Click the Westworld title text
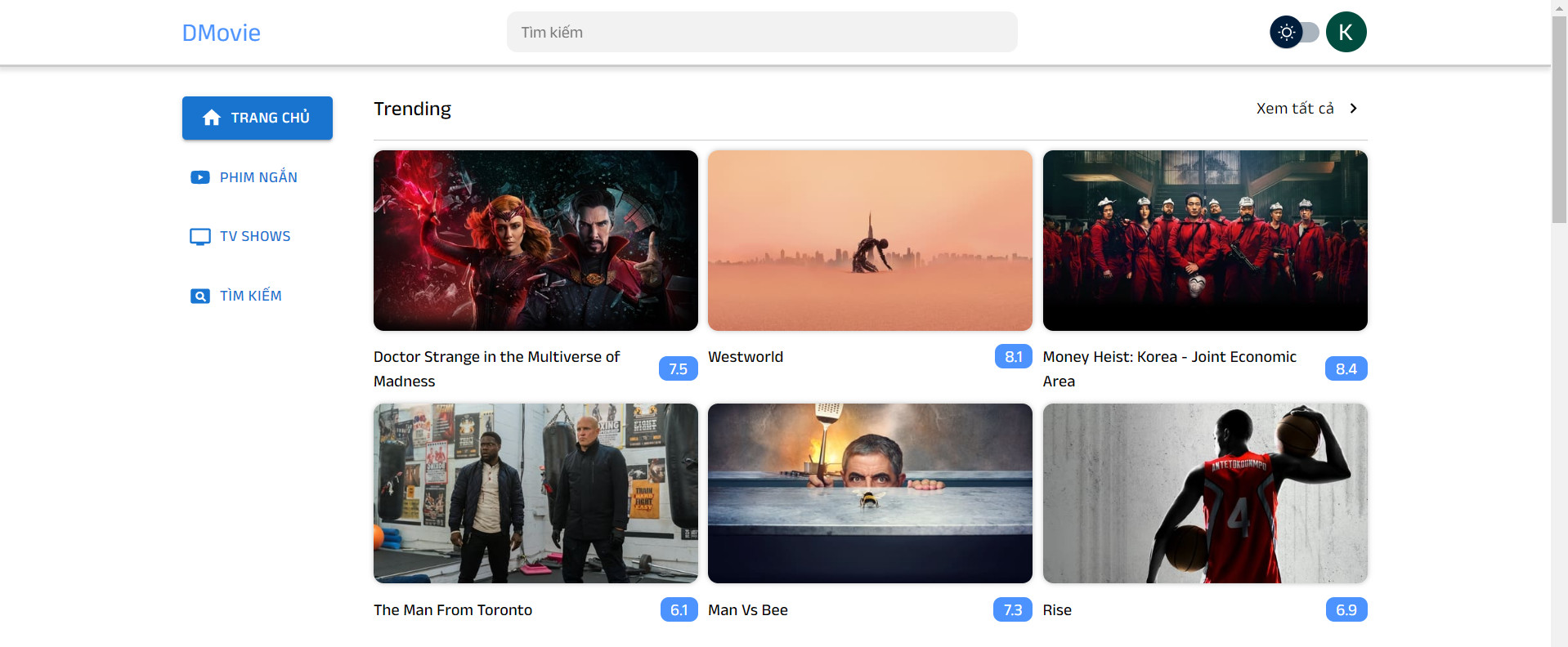This screenshot has height=647, width=1568. tap(746, 357)
